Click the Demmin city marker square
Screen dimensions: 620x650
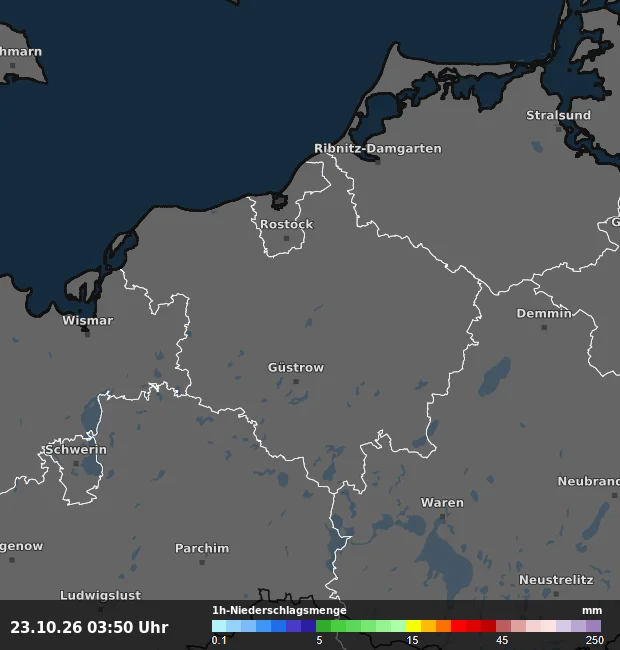544,327
